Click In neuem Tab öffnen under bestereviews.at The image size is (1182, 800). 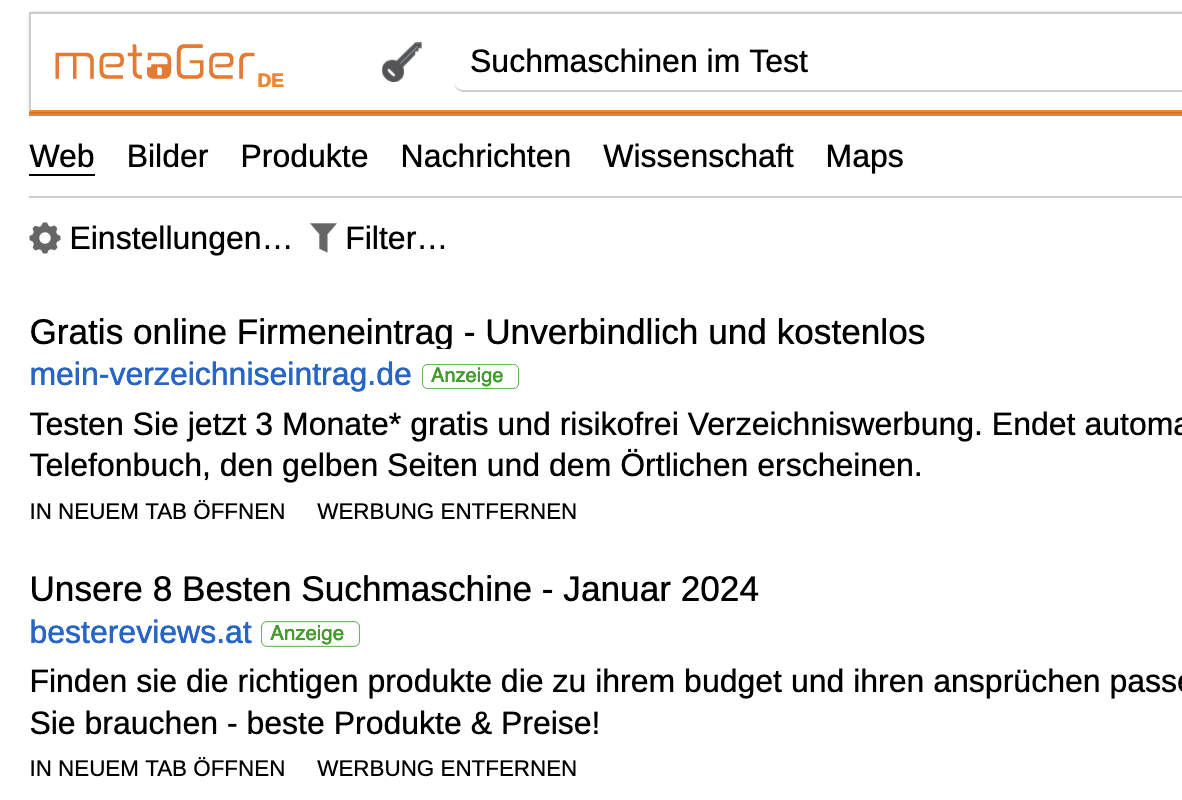157,768
